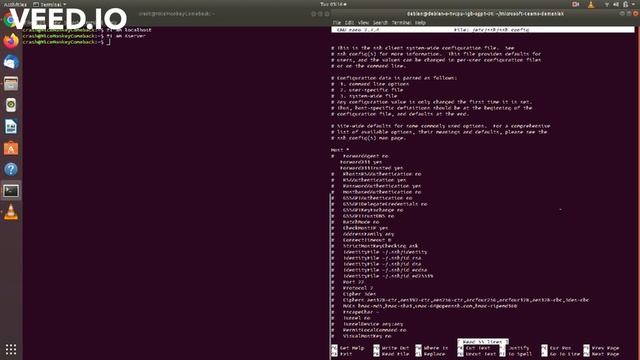The height and width of the screenshot is (360, 640).
Task: Open the Search menu in right terminal
Action: pos(380,22)
